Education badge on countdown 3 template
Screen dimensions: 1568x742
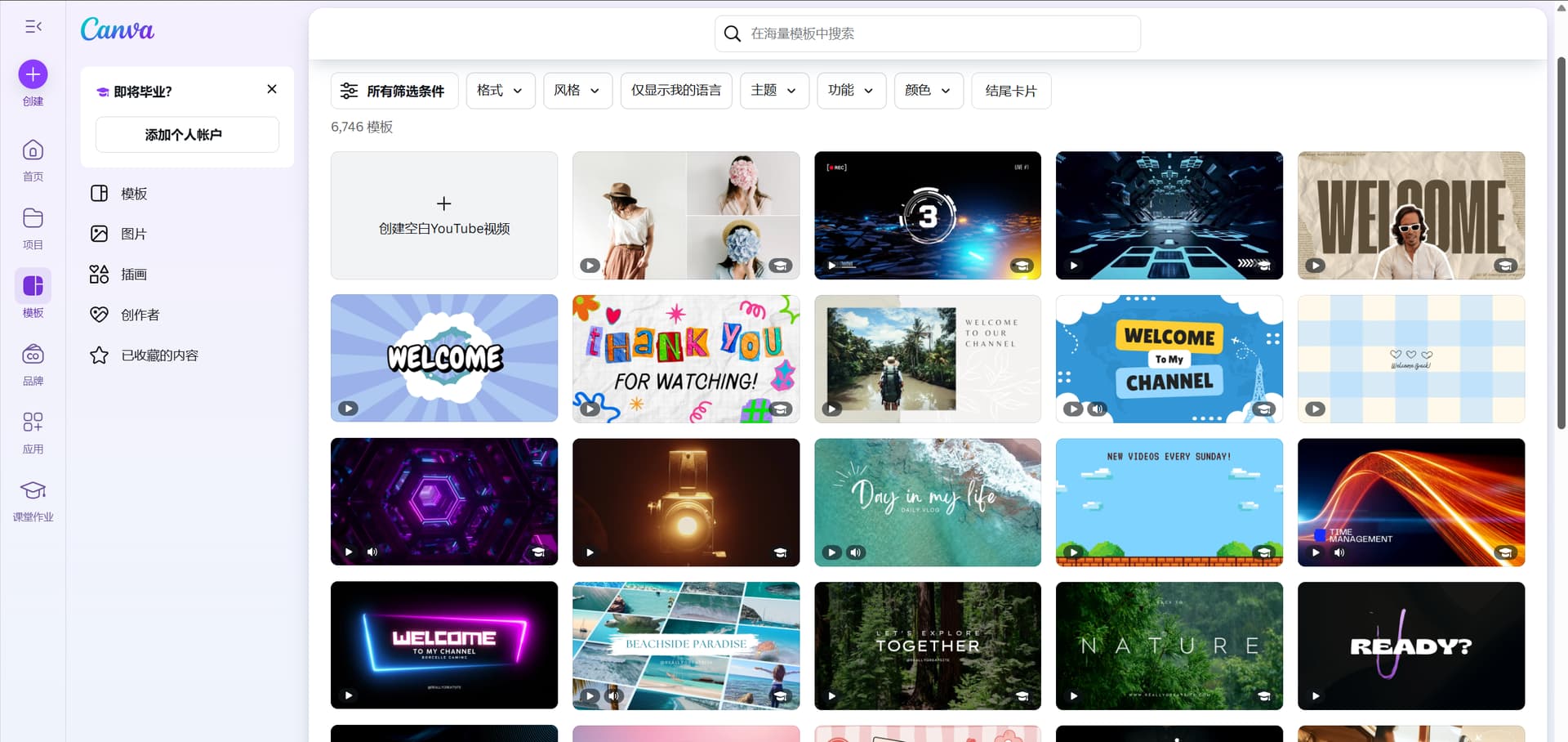(1022, 266)
